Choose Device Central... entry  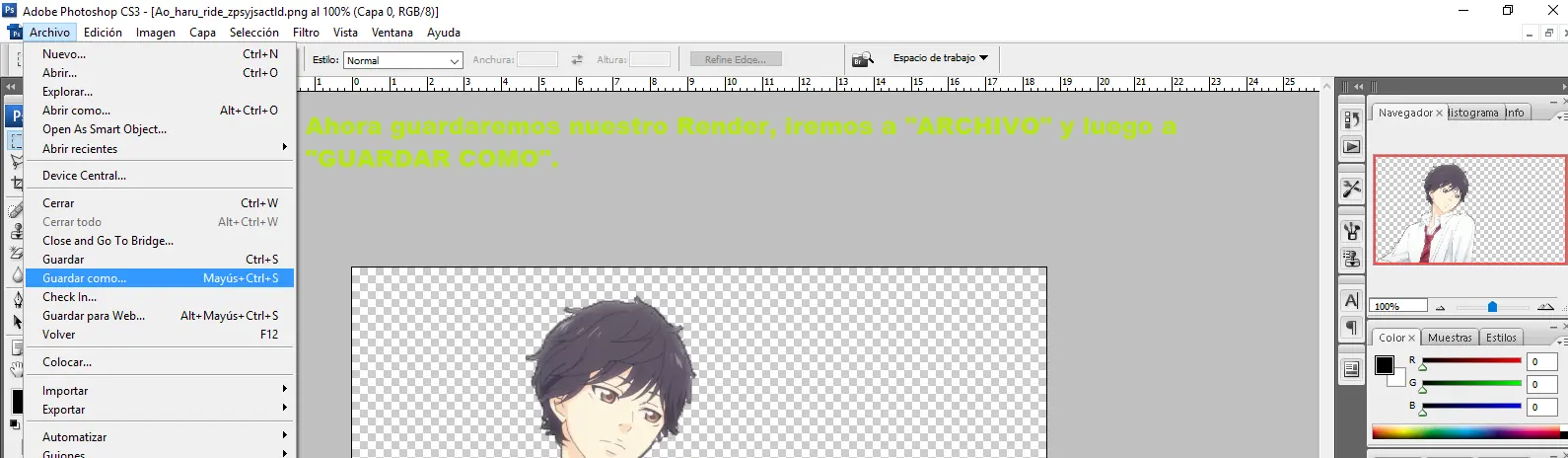(159, 176)
